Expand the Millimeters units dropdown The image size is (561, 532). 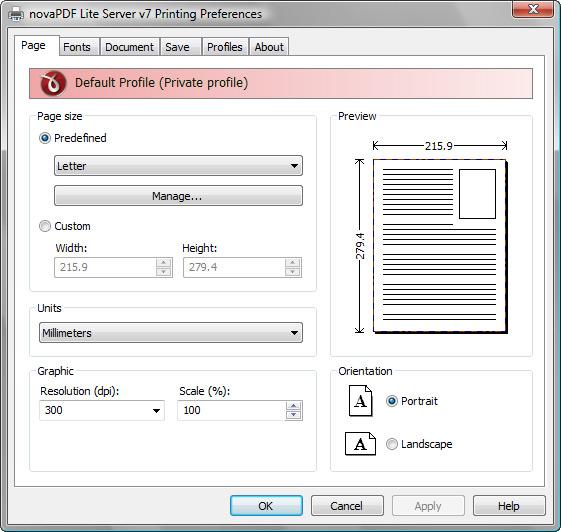[171, 333]
